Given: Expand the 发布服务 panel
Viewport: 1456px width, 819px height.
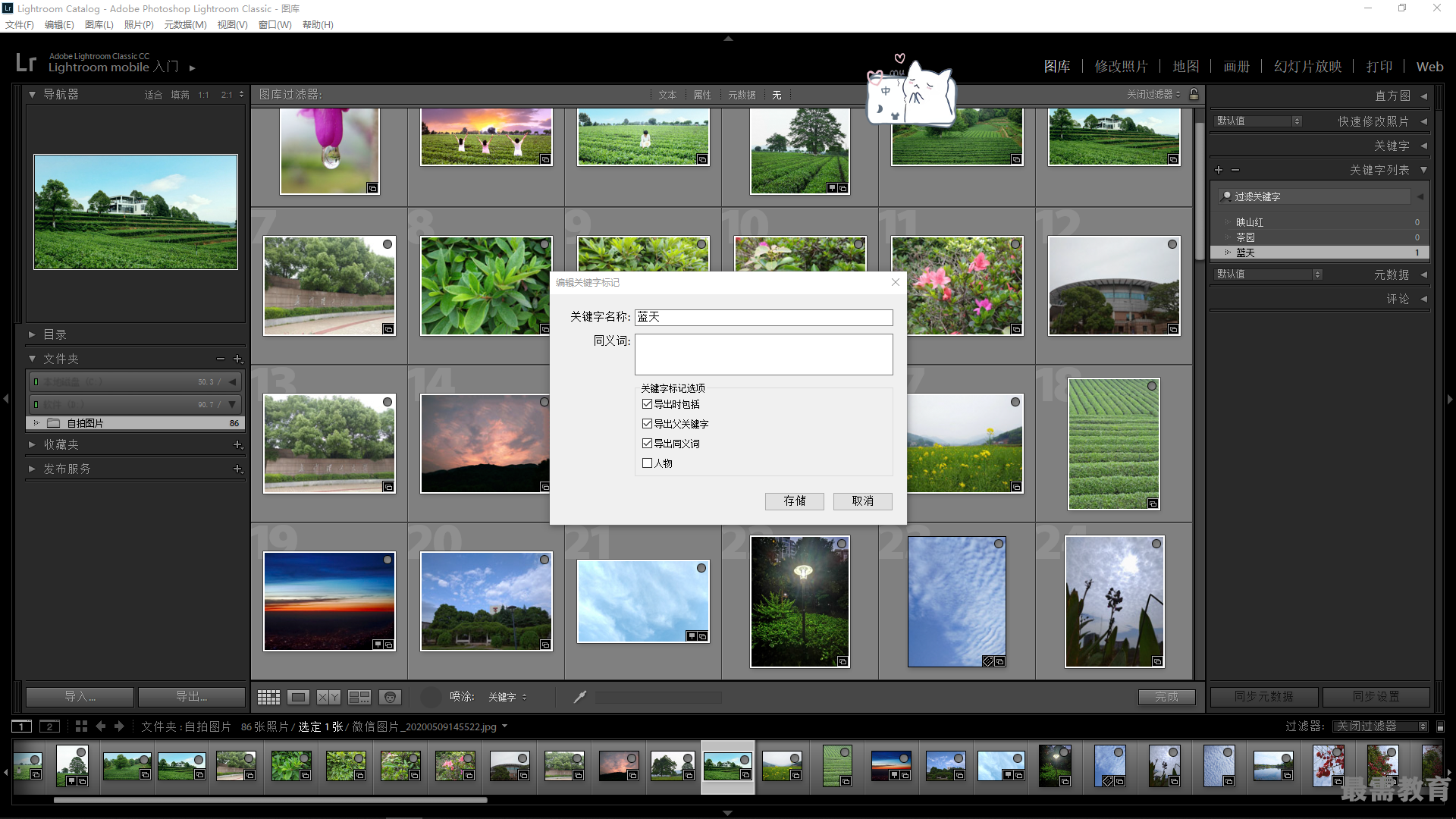Looking at the screenshot, I should click(32, 469).
